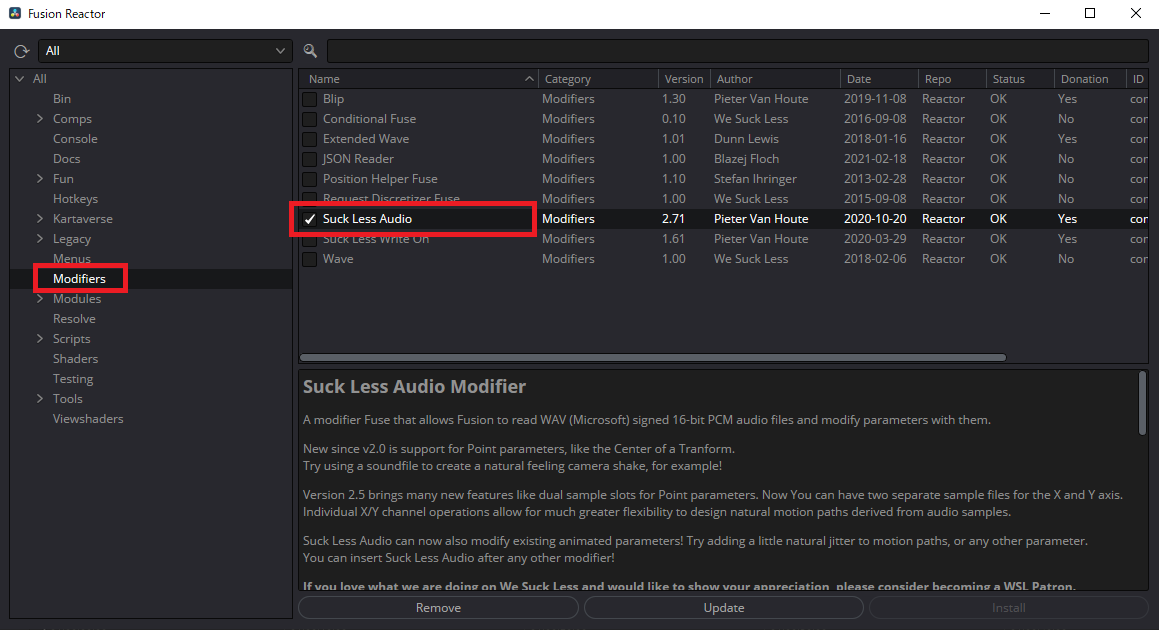
Task: Click the search magnifier icon
Action: pos(310,51)
